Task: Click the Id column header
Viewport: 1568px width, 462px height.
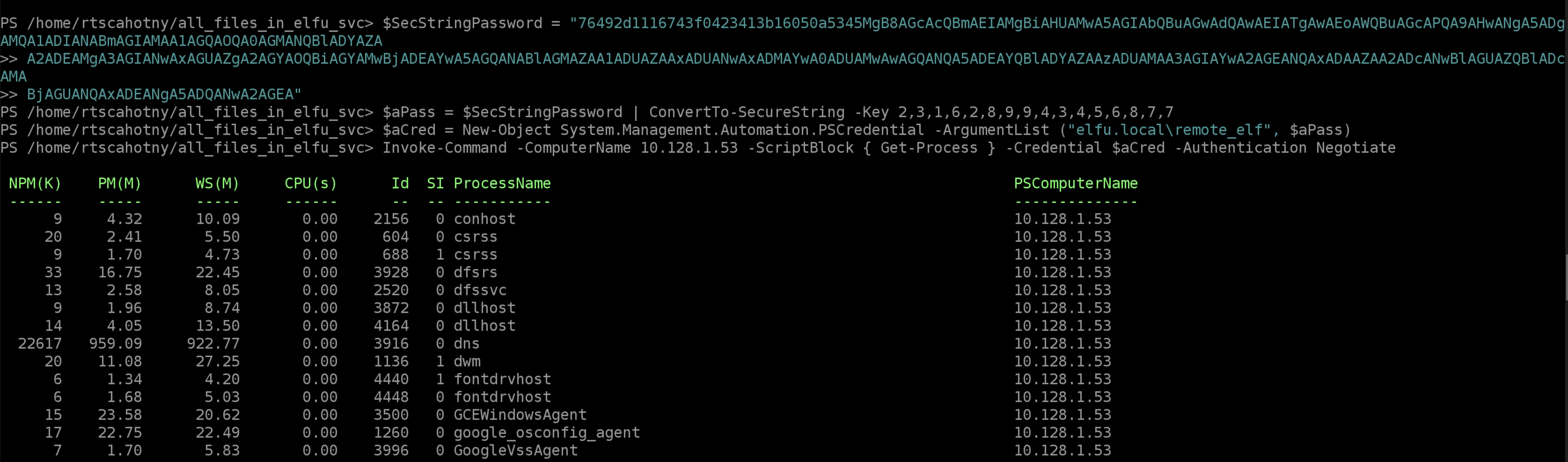Action: (x=400, y=184)
